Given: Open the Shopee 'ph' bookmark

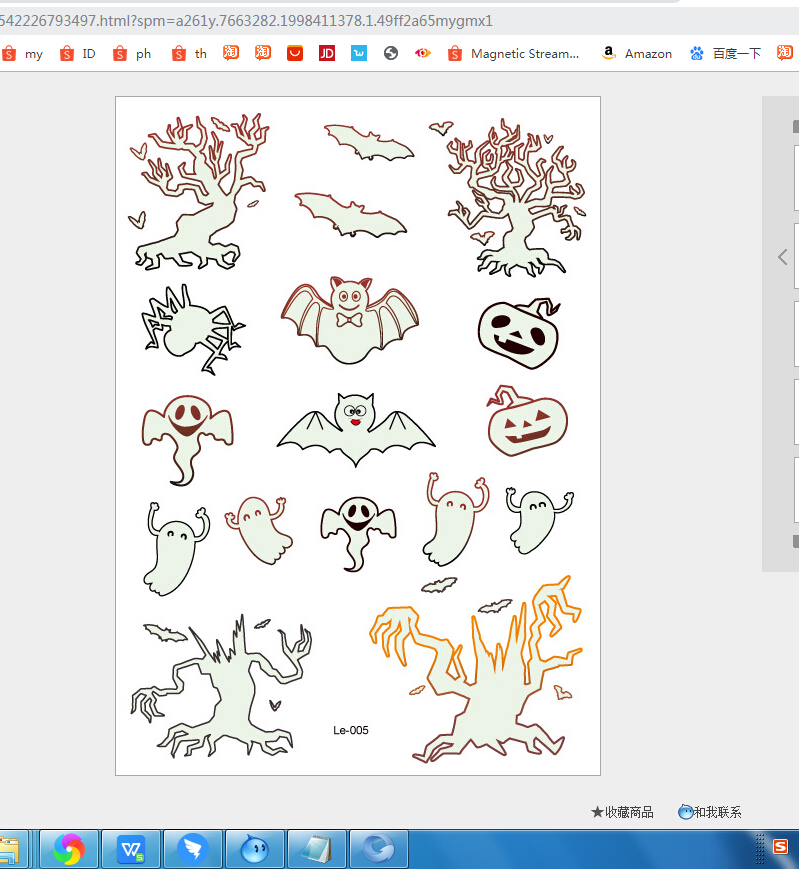Looking at the screenshot, I should pyautogui.click(x=133, y=53).
